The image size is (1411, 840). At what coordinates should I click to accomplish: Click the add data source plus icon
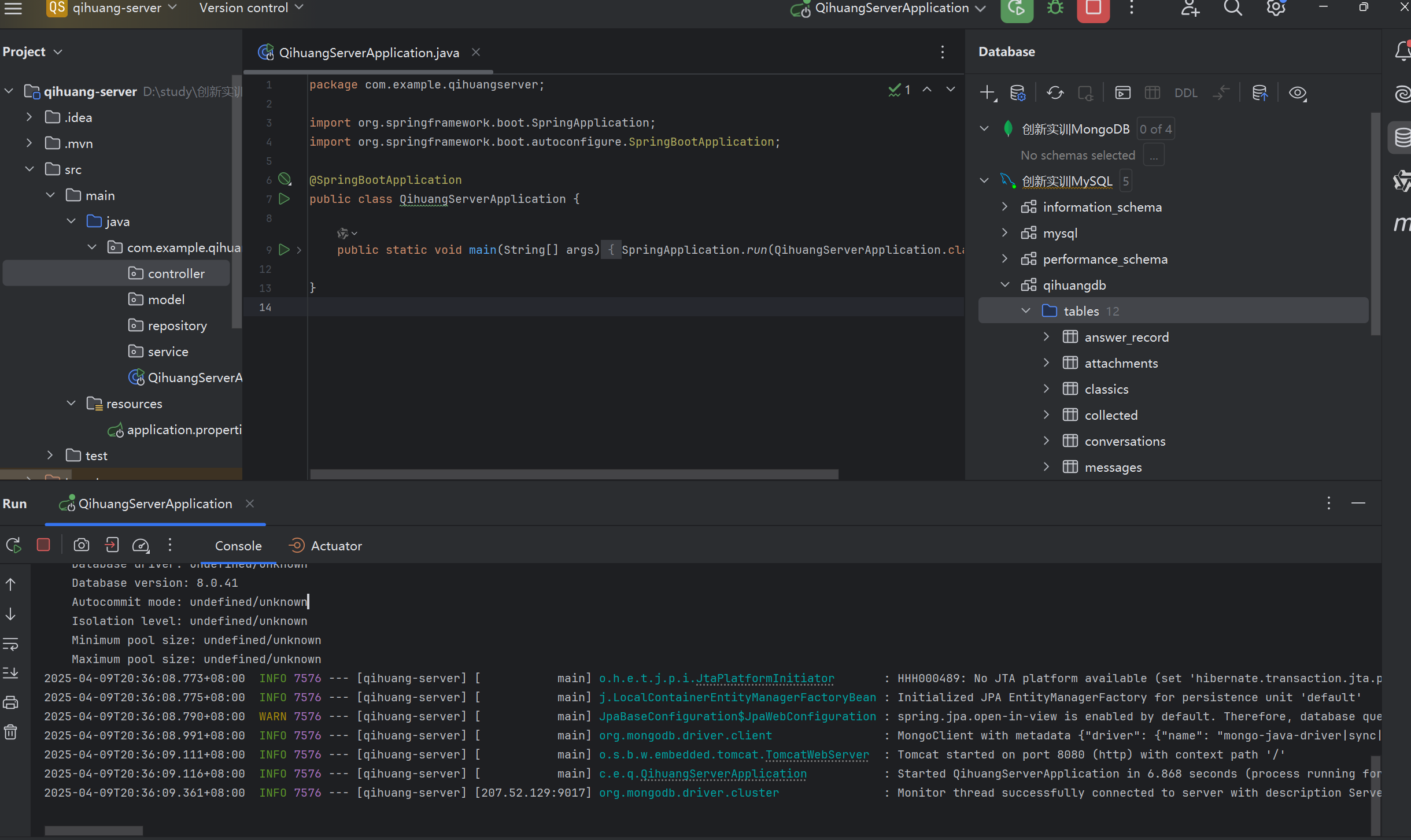coord(987,93)
